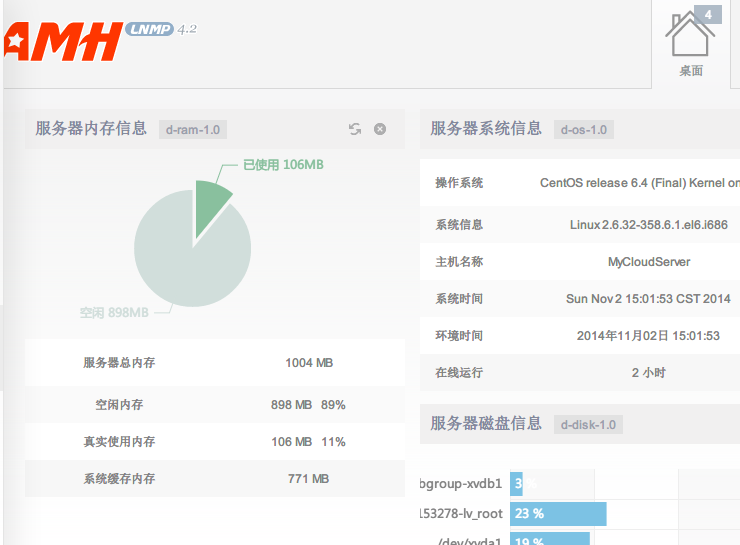Close the server memory info panel
This screenshot has height=545, width=740.
coord(380,129)
